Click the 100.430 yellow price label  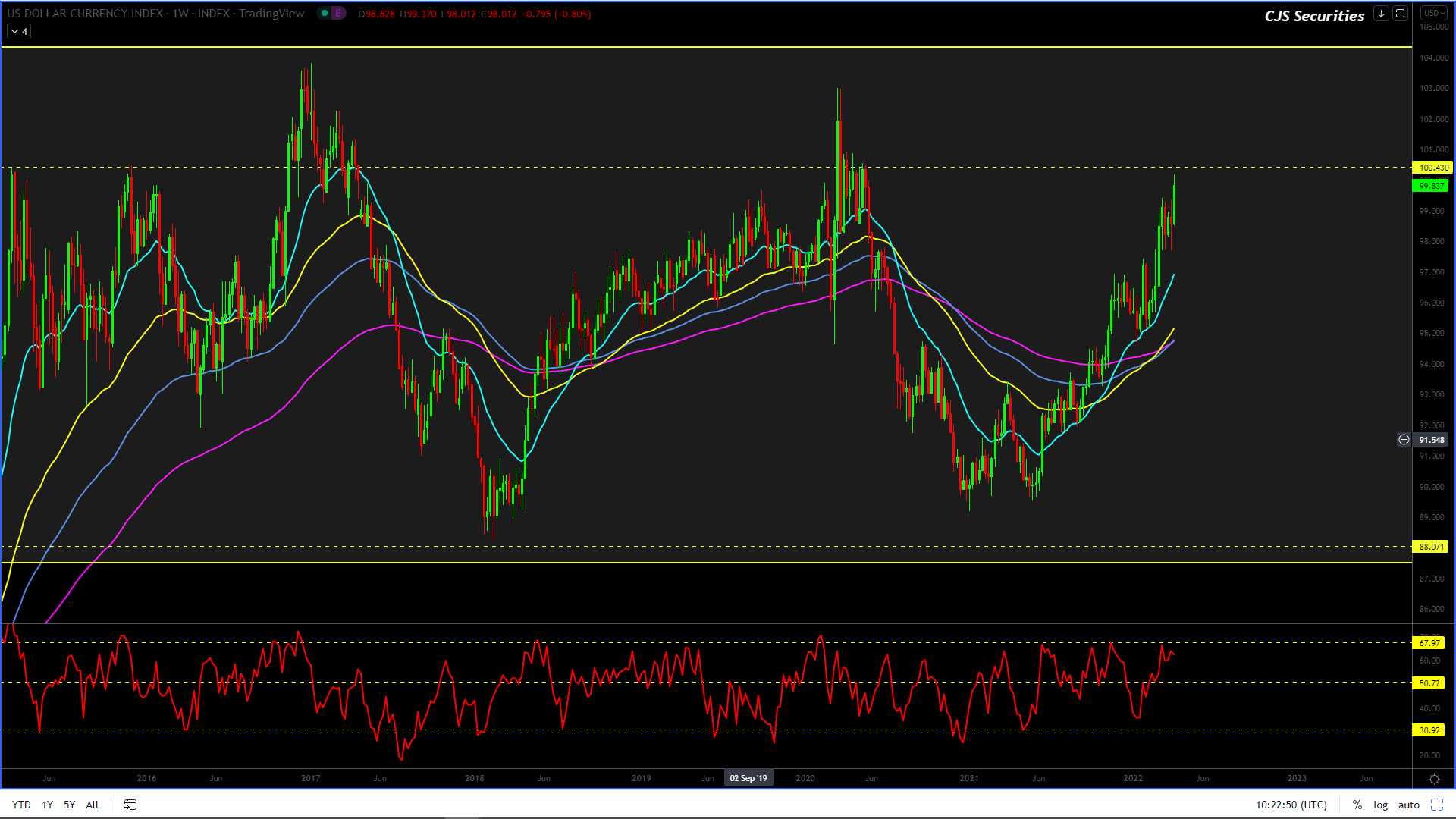pyautogui.click(x=1432, y=168)
